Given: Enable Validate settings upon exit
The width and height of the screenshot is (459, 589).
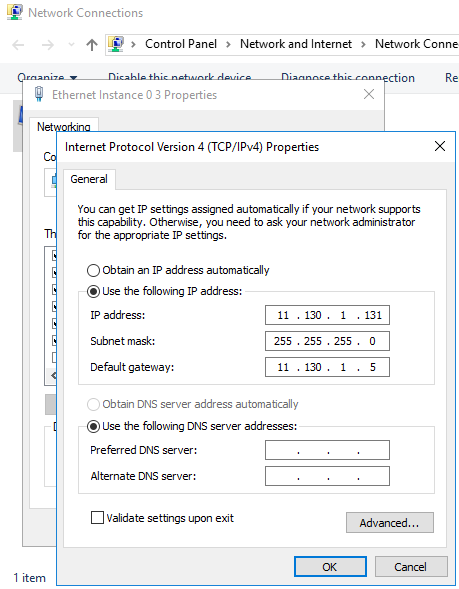Looking at the screenshot, I should pos(97,517).
